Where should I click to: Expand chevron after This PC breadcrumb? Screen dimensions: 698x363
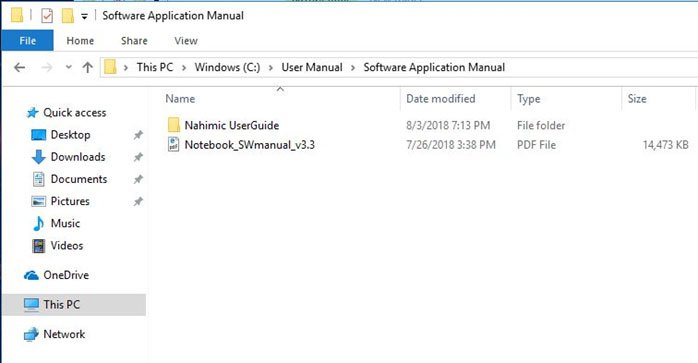pyautogui.click(x=184, y=68)
